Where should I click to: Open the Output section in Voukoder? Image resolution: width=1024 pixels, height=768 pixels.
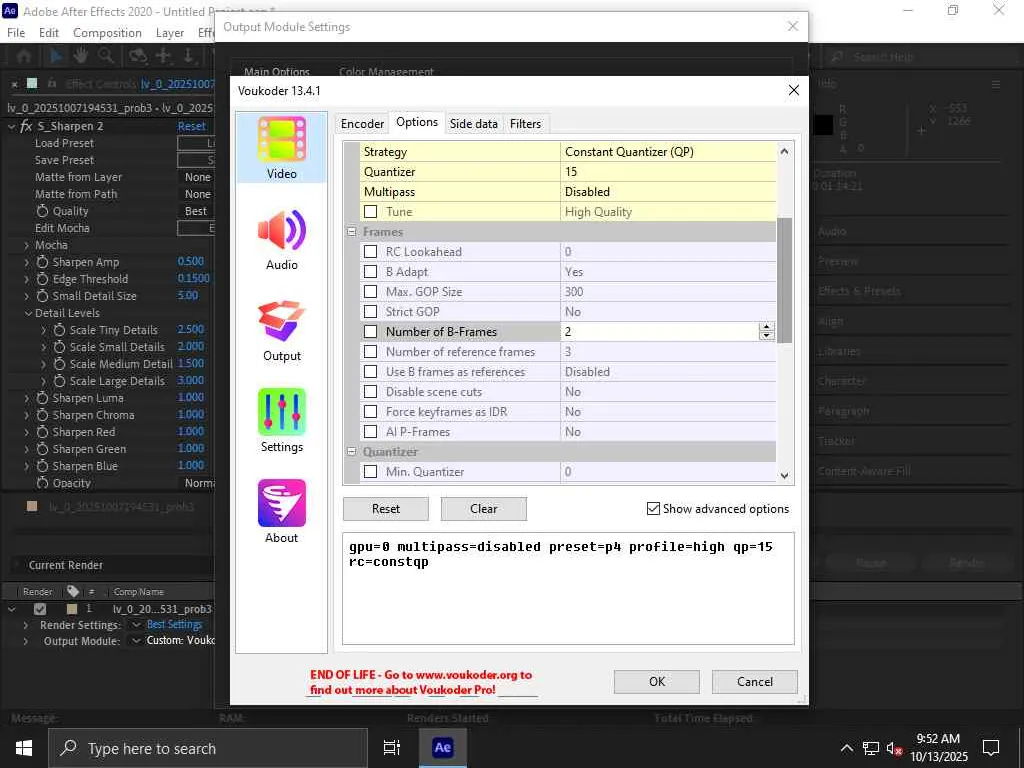click(281, 330)
